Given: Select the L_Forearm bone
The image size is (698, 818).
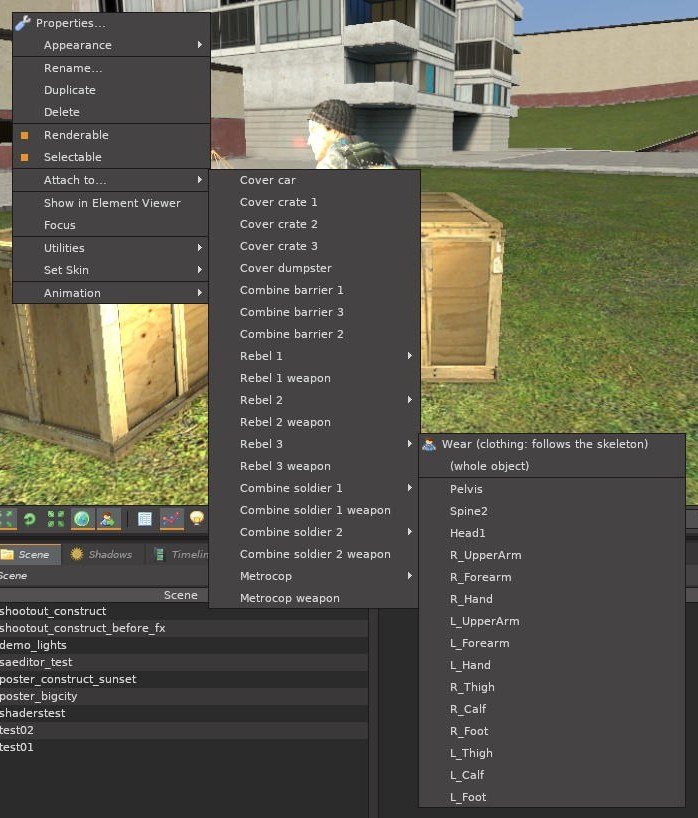Looking at the screenshot, I should 552,643.
